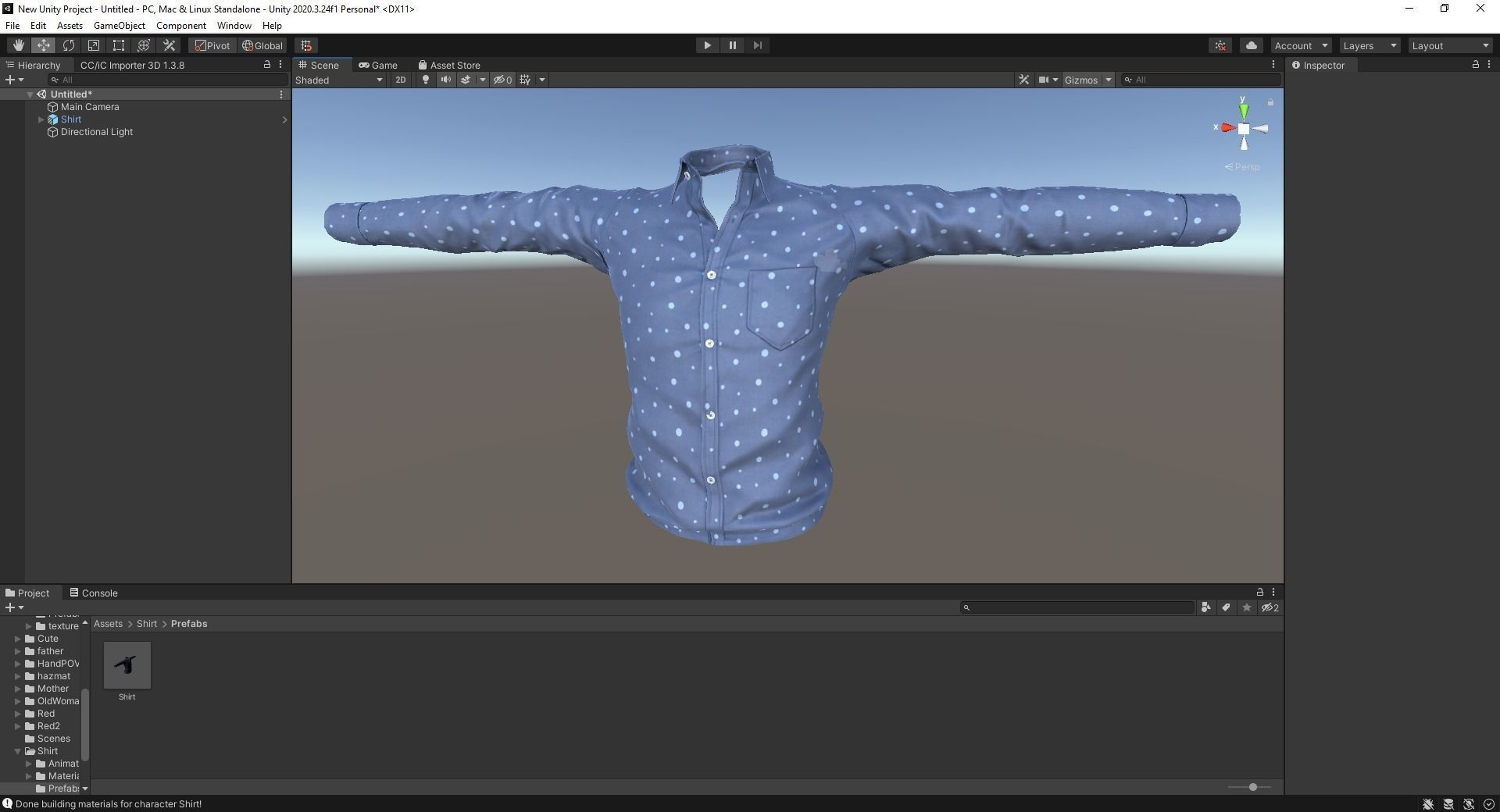
Task: Open the GameObject menu
Action: click(119, 26)
